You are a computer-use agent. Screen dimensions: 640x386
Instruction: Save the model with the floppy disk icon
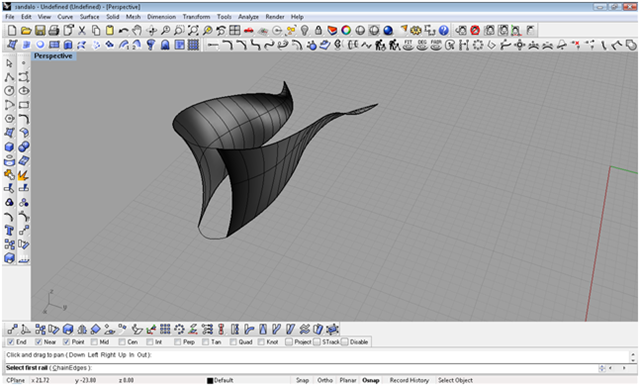coord(40,30)
